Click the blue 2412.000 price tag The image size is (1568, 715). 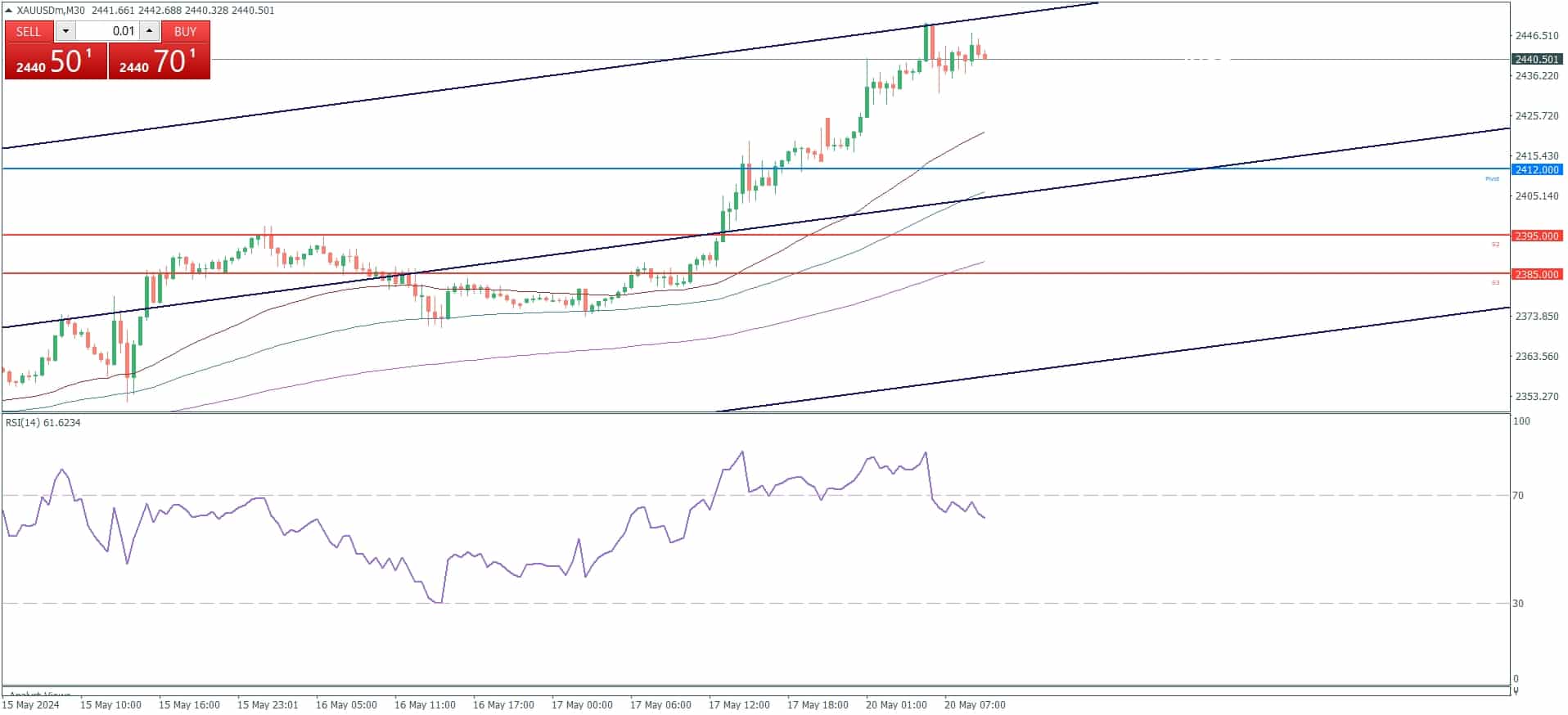point(1536,169)
